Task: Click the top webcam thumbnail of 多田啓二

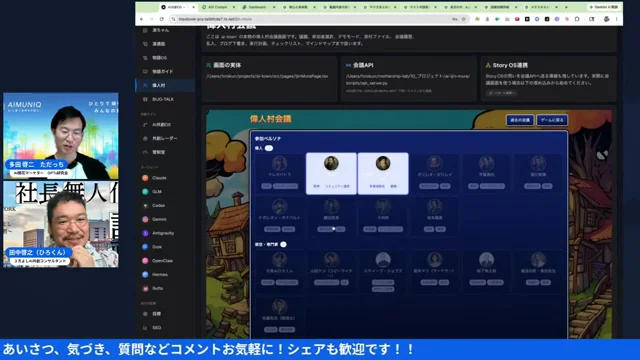Action: pyautogui.click(x=61, y=136)
